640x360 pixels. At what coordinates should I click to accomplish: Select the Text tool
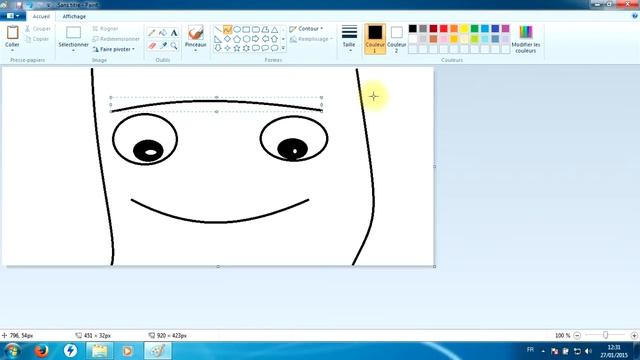pyautogui.click(x=174, y=33)
